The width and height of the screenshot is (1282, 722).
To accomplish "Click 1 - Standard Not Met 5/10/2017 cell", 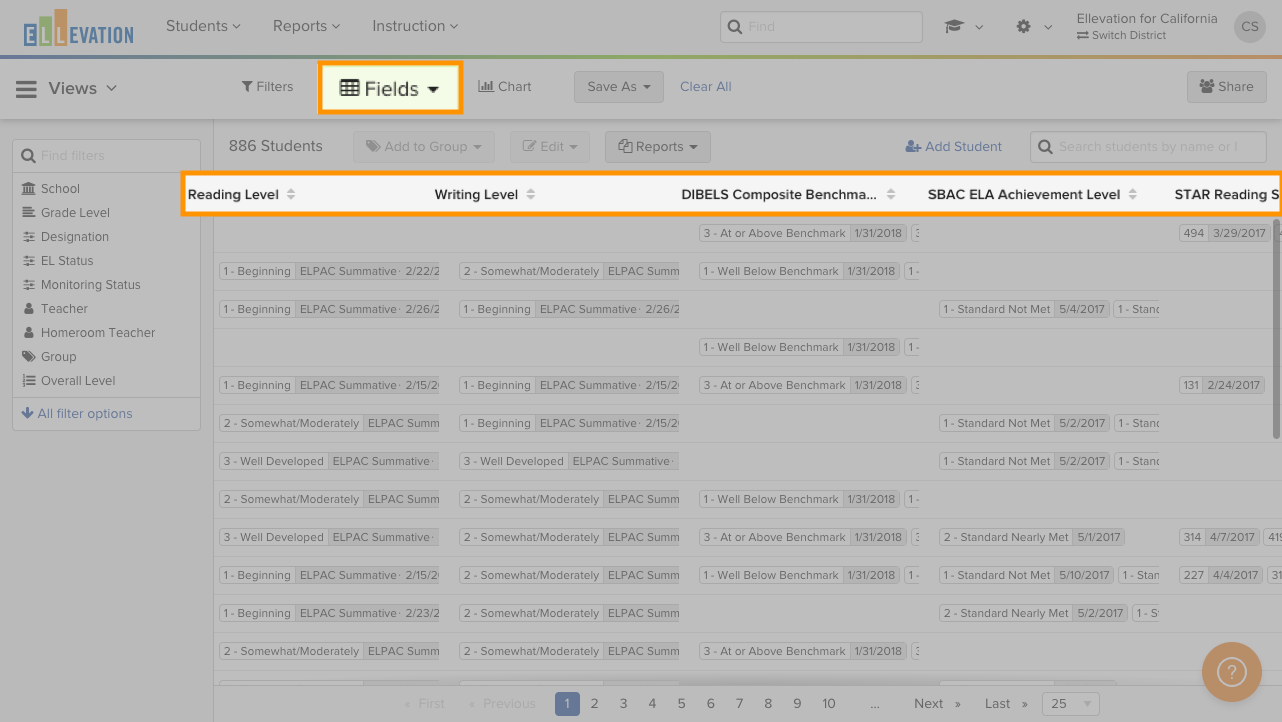I will click(x=1027, y=575).
